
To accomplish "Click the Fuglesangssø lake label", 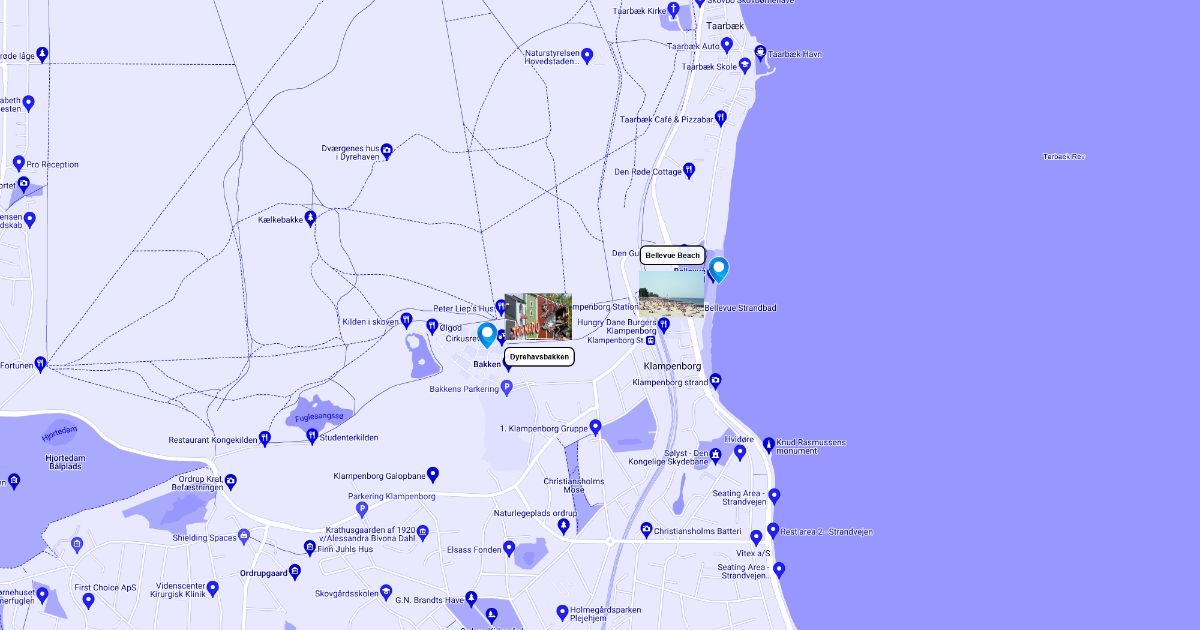I will (320, 416).
